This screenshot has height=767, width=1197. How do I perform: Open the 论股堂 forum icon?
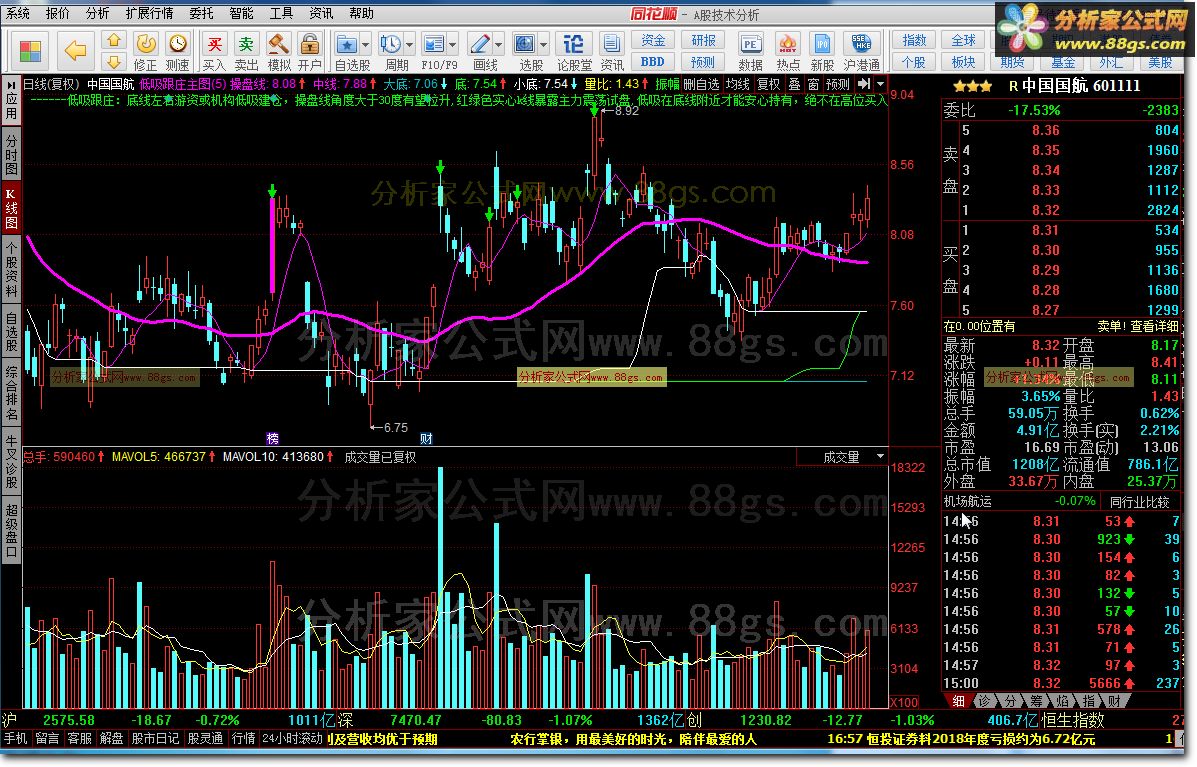573,53
